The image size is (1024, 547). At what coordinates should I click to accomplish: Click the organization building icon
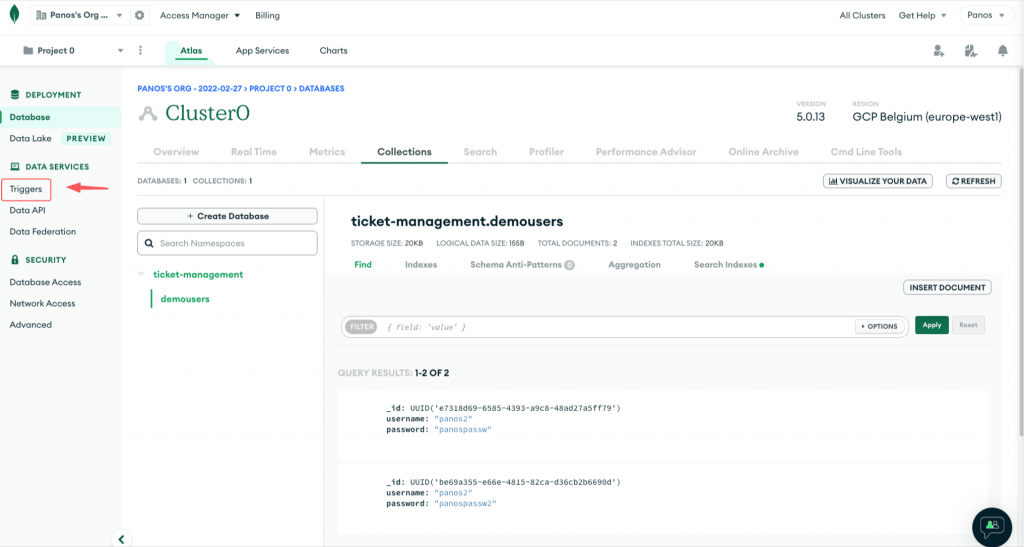[41, 15]
